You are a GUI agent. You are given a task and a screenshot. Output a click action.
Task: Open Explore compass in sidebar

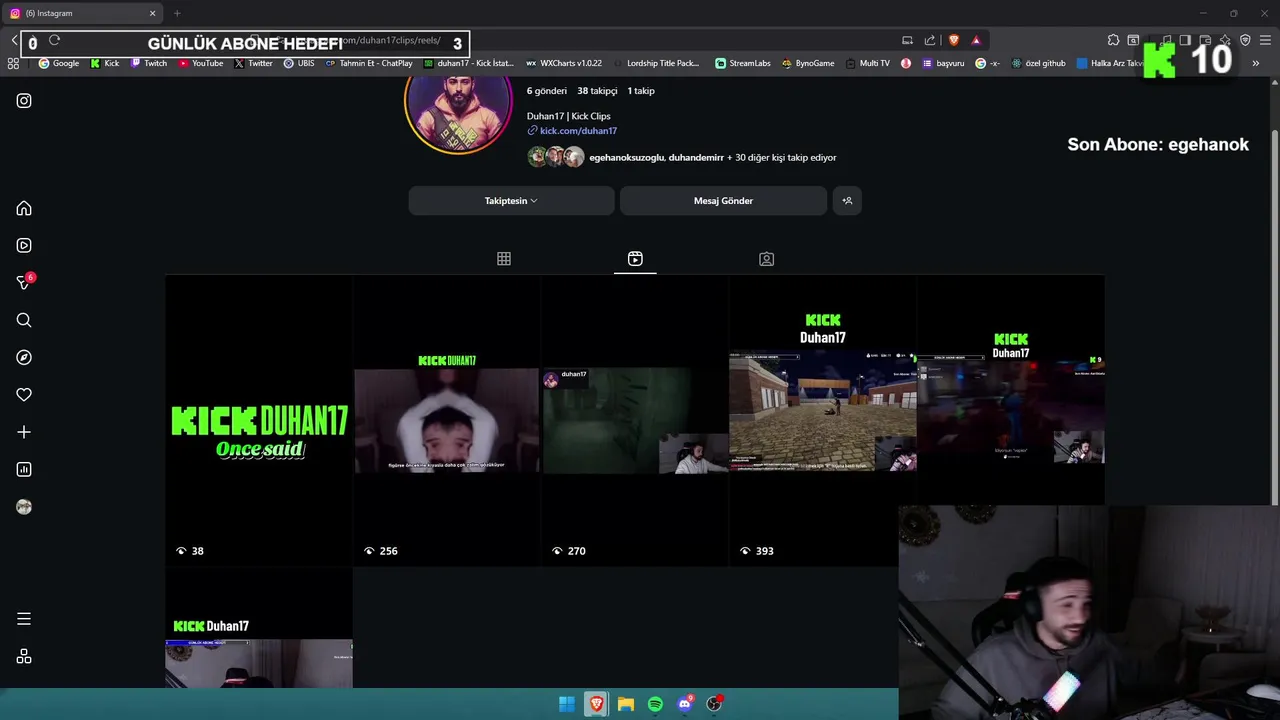coord(24,357)
